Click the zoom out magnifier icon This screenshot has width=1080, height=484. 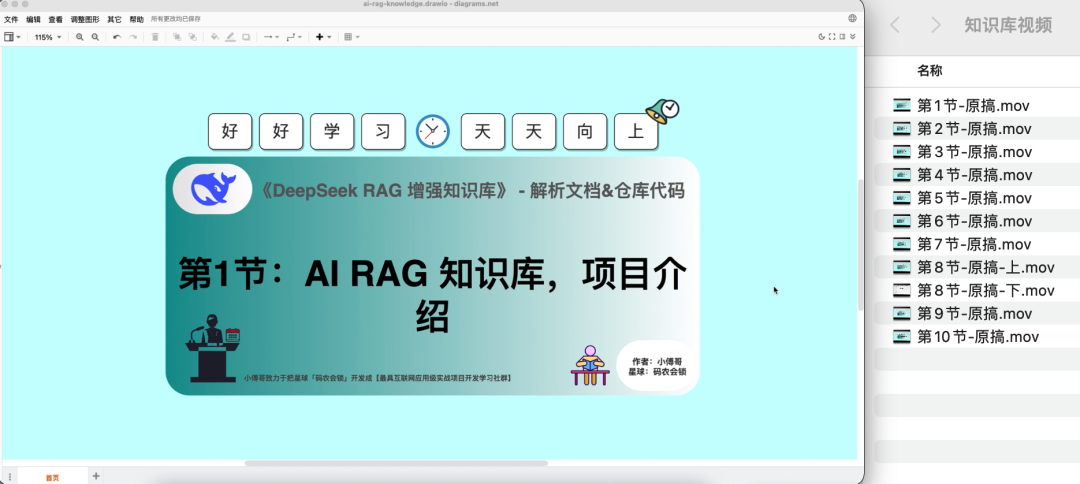pyautogui.click(x=95, y=37)
